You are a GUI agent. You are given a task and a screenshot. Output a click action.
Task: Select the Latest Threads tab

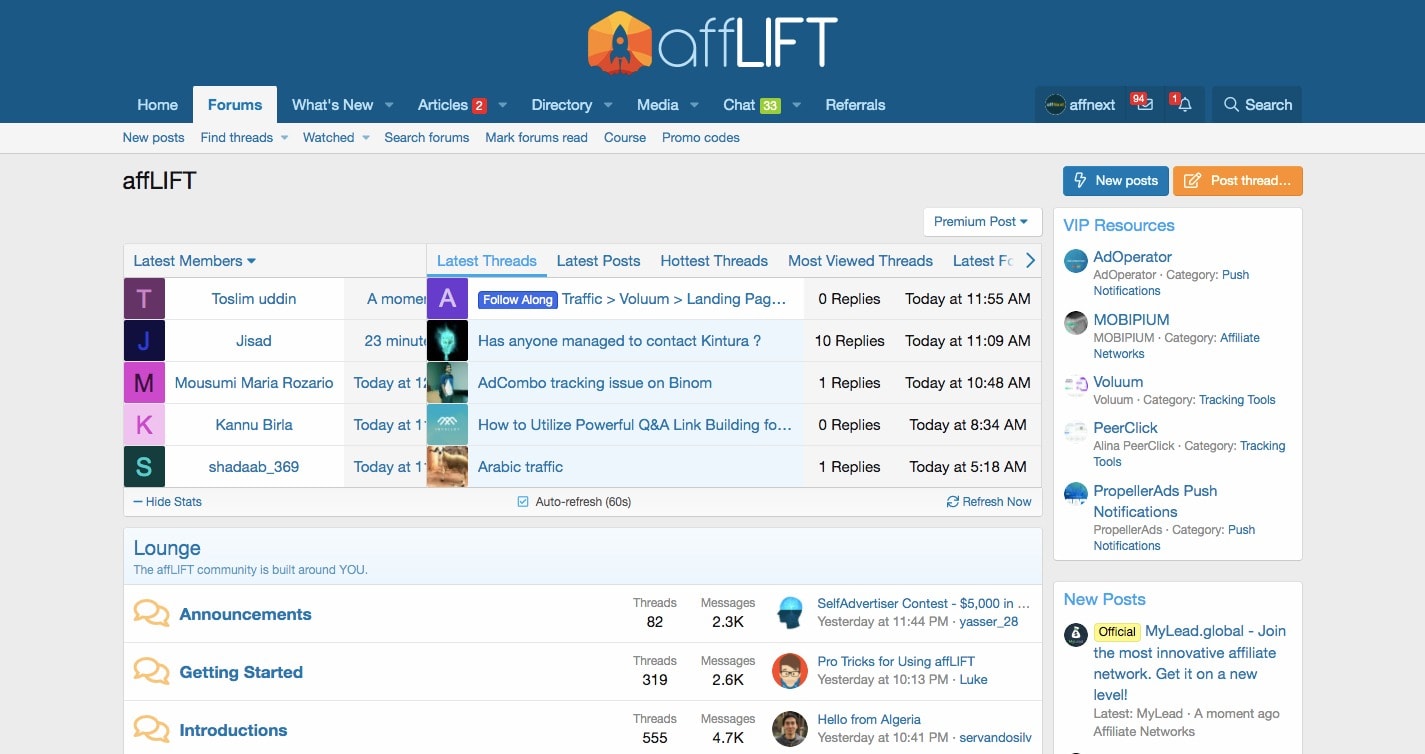tap(487, 260)
